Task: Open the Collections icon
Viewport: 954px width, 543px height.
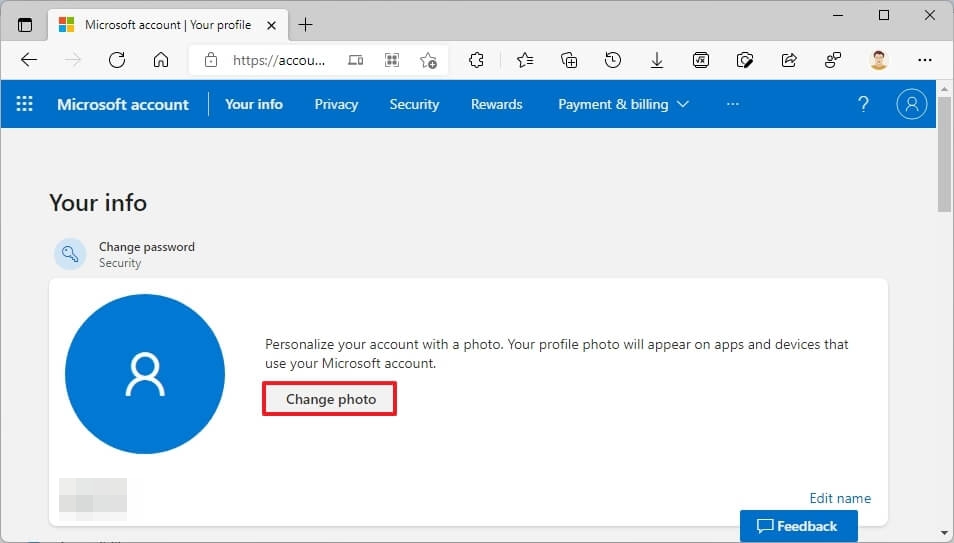Action: click(569, 60)
